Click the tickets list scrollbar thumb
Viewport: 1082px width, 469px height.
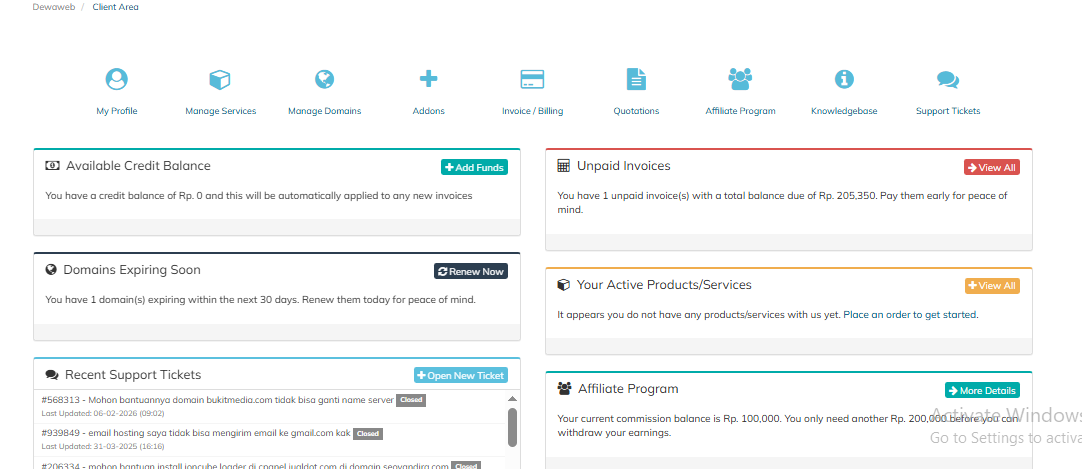tap(512, 427)
